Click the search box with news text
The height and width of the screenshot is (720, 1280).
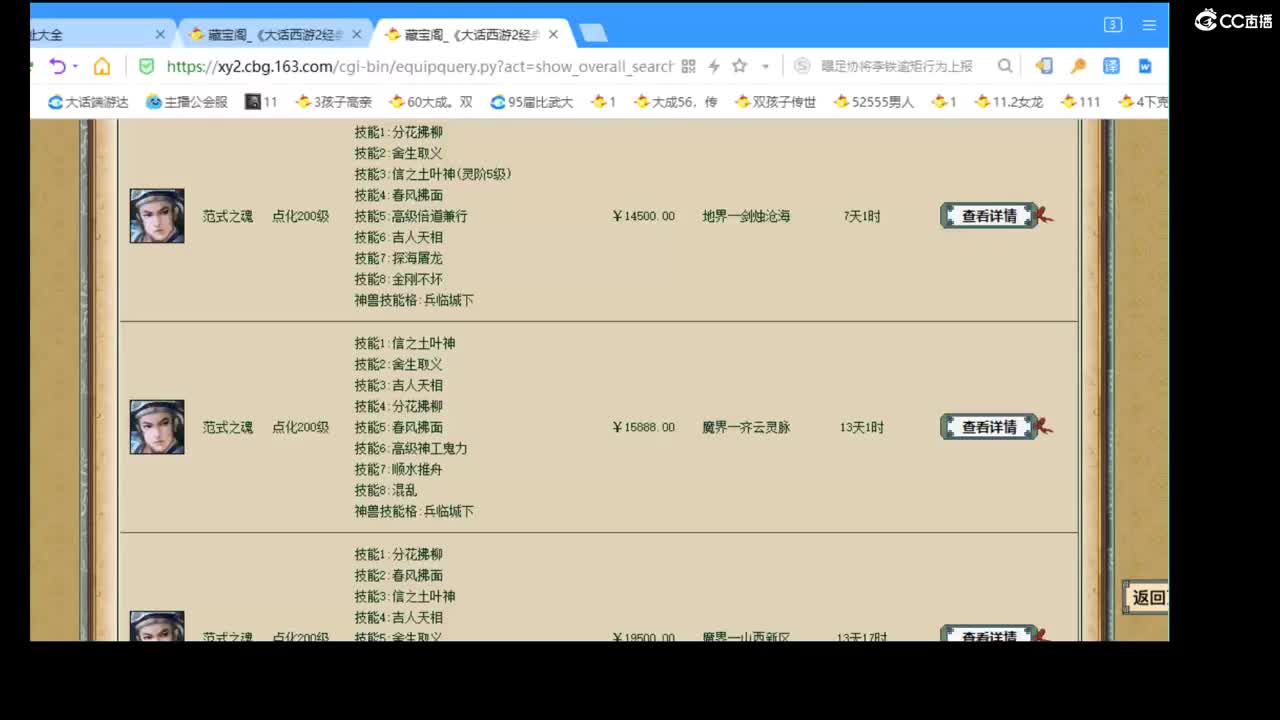[x=897, y=66]
